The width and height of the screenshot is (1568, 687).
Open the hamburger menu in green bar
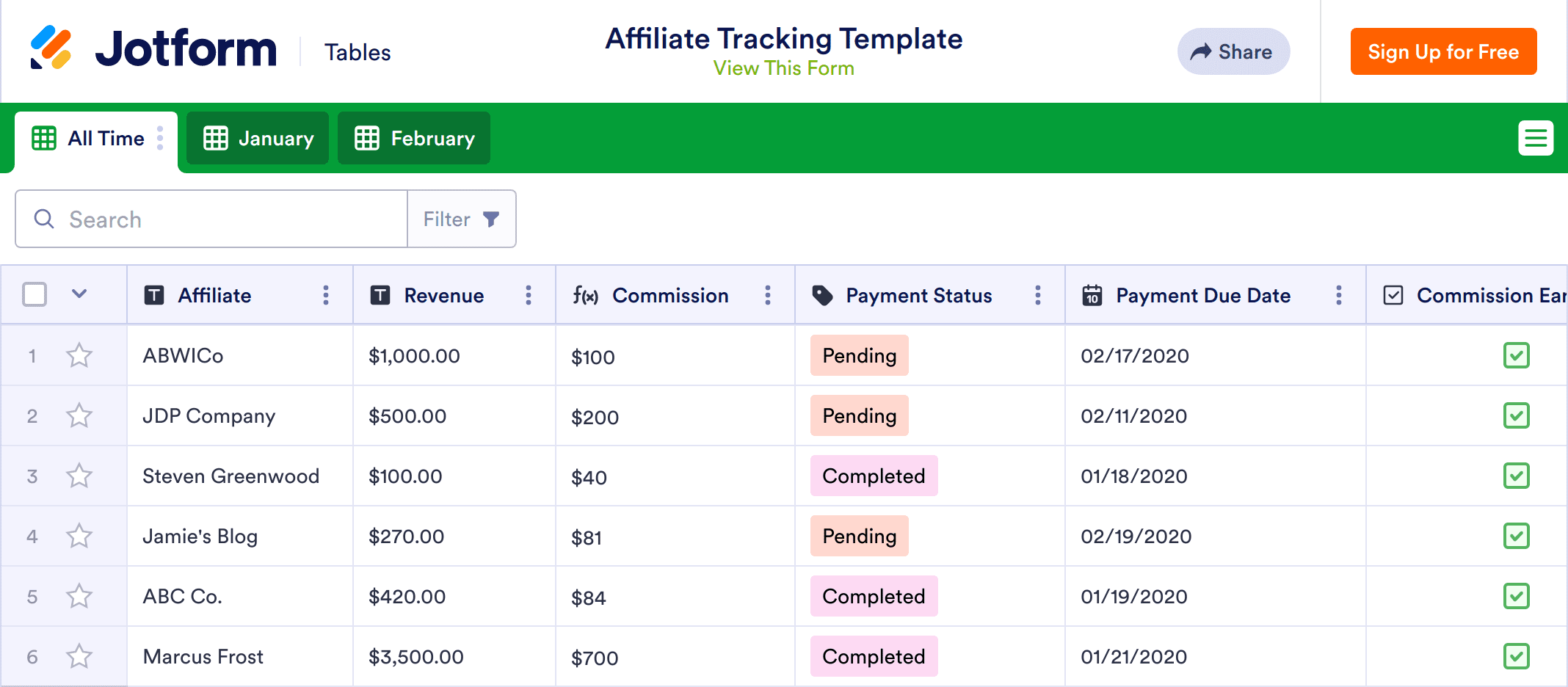click(1536, 138)
